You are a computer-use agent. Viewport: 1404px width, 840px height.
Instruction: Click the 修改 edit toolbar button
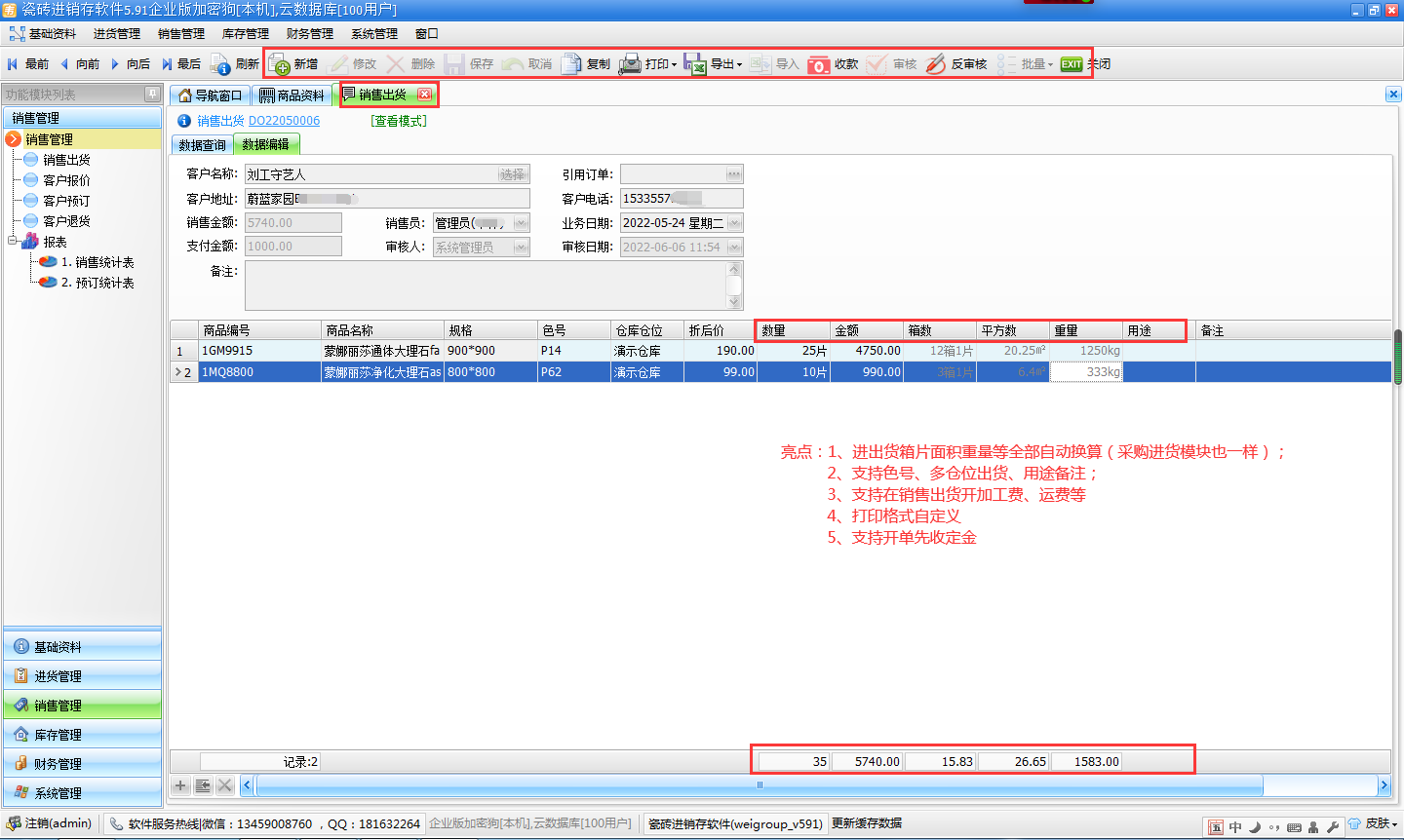[x=353, y=64]
